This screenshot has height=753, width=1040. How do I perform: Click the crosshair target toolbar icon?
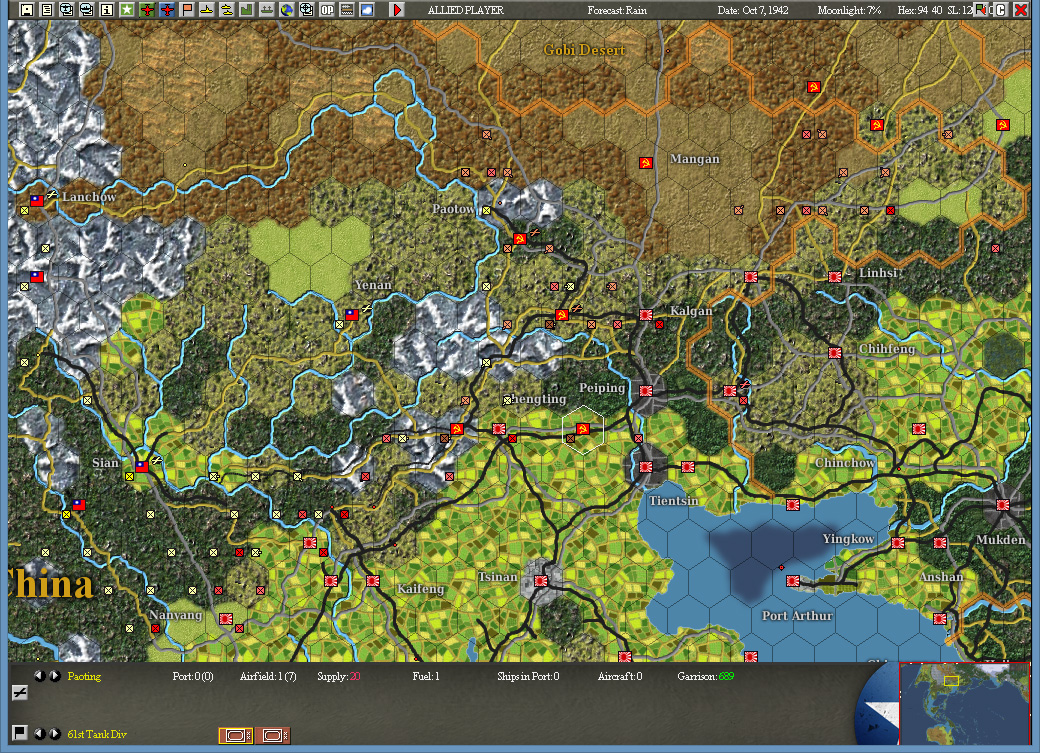tap(306, 10)
